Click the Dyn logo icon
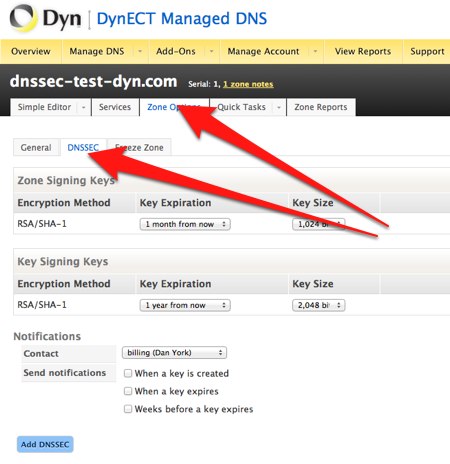Screen dimensions: 450x464 (23, 18)
